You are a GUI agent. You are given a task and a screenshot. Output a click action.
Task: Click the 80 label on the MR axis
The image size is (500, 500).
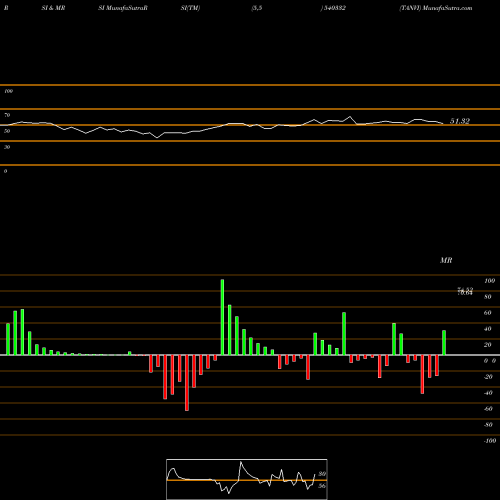tap(488, 297)
